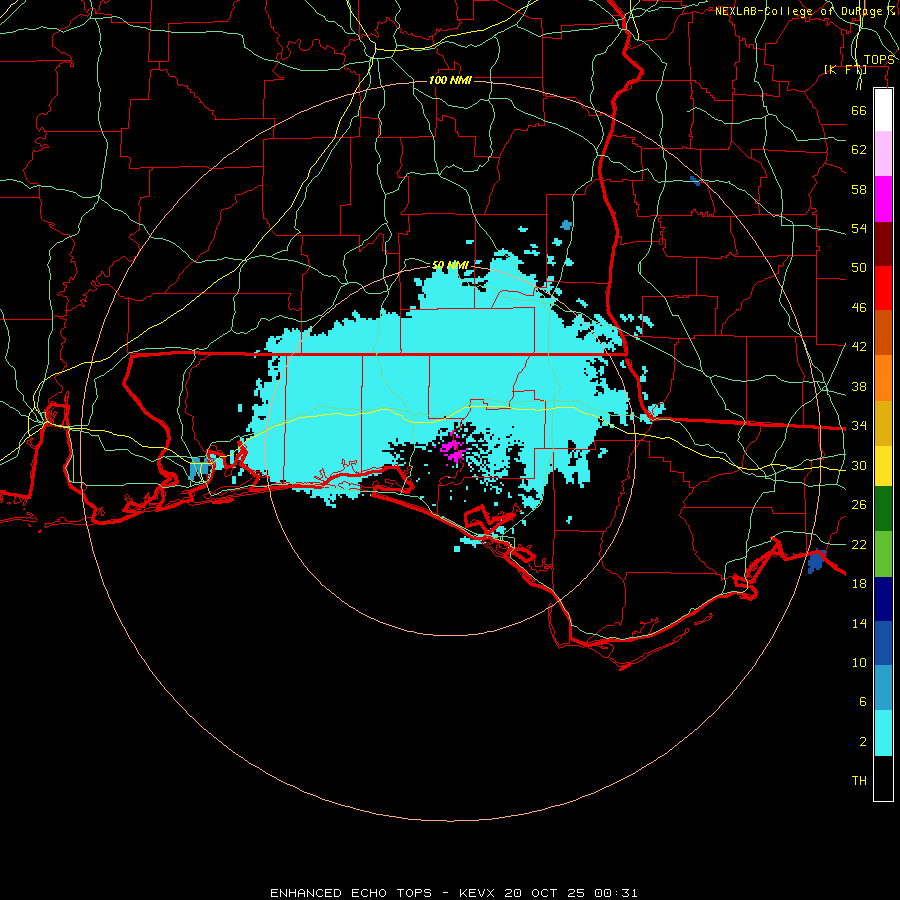Click the 'K FT' units label
The image size is (900, 900).
coord(845,70)
